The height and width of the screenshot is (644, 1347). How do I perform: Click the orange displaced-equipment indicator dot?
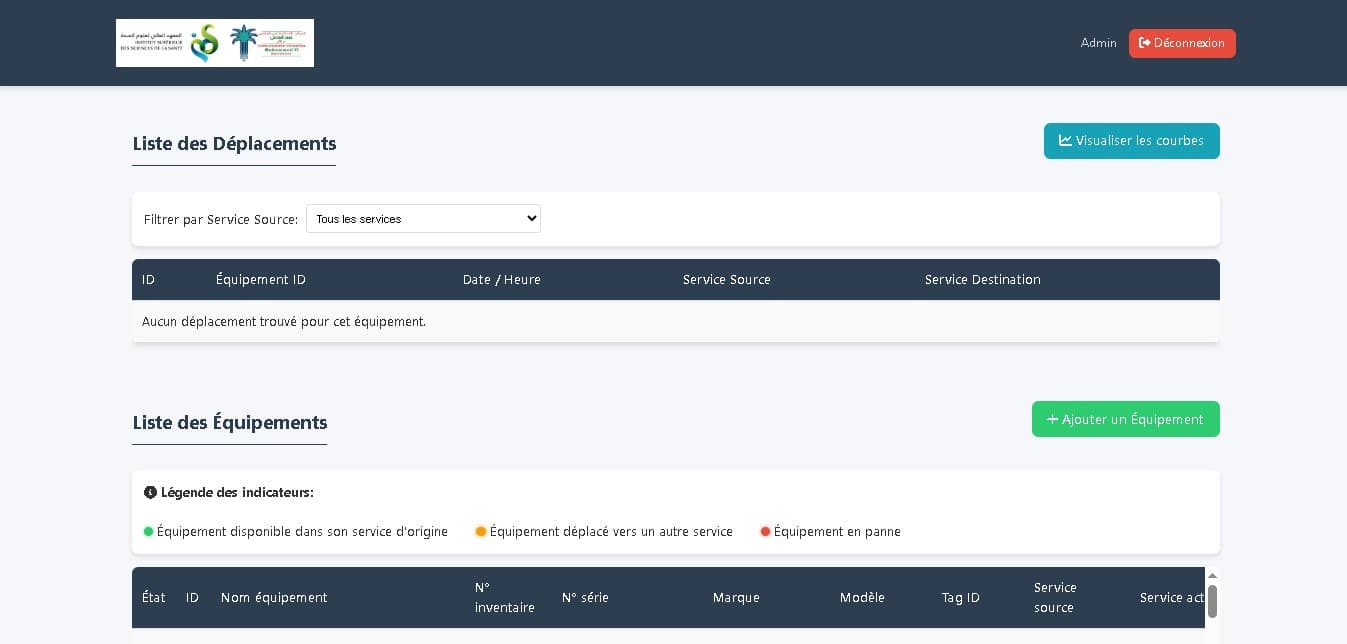click(481, 532)
